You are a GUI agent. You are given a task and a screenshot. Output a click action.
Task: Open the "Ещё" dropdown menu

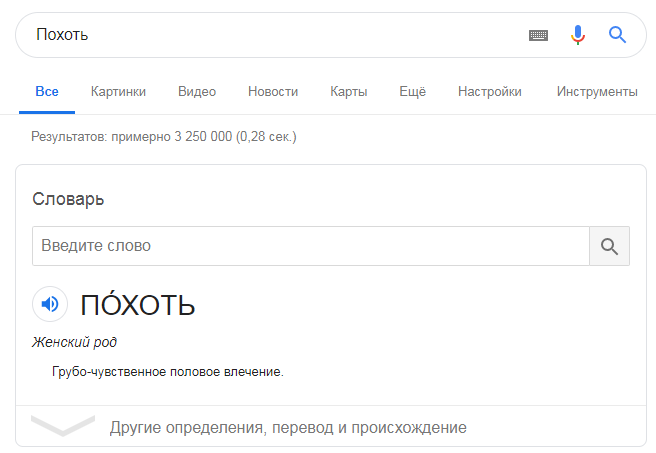coord(413,92)
